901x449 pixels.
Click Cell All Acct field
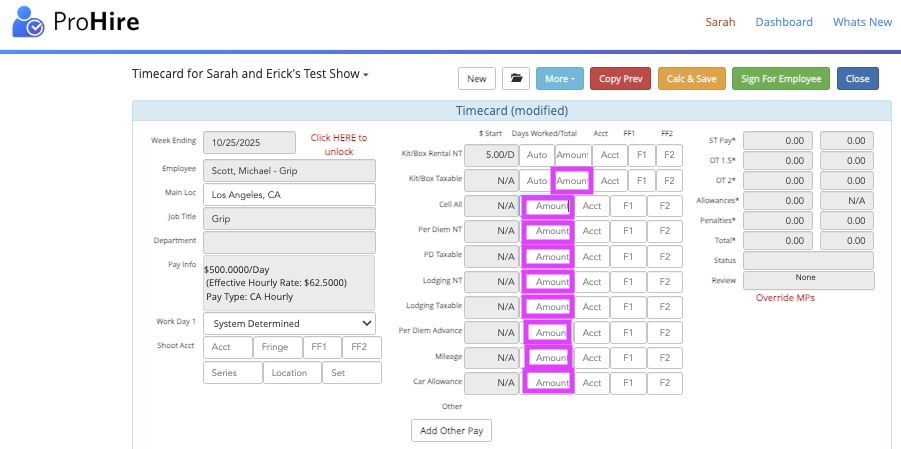592,206
